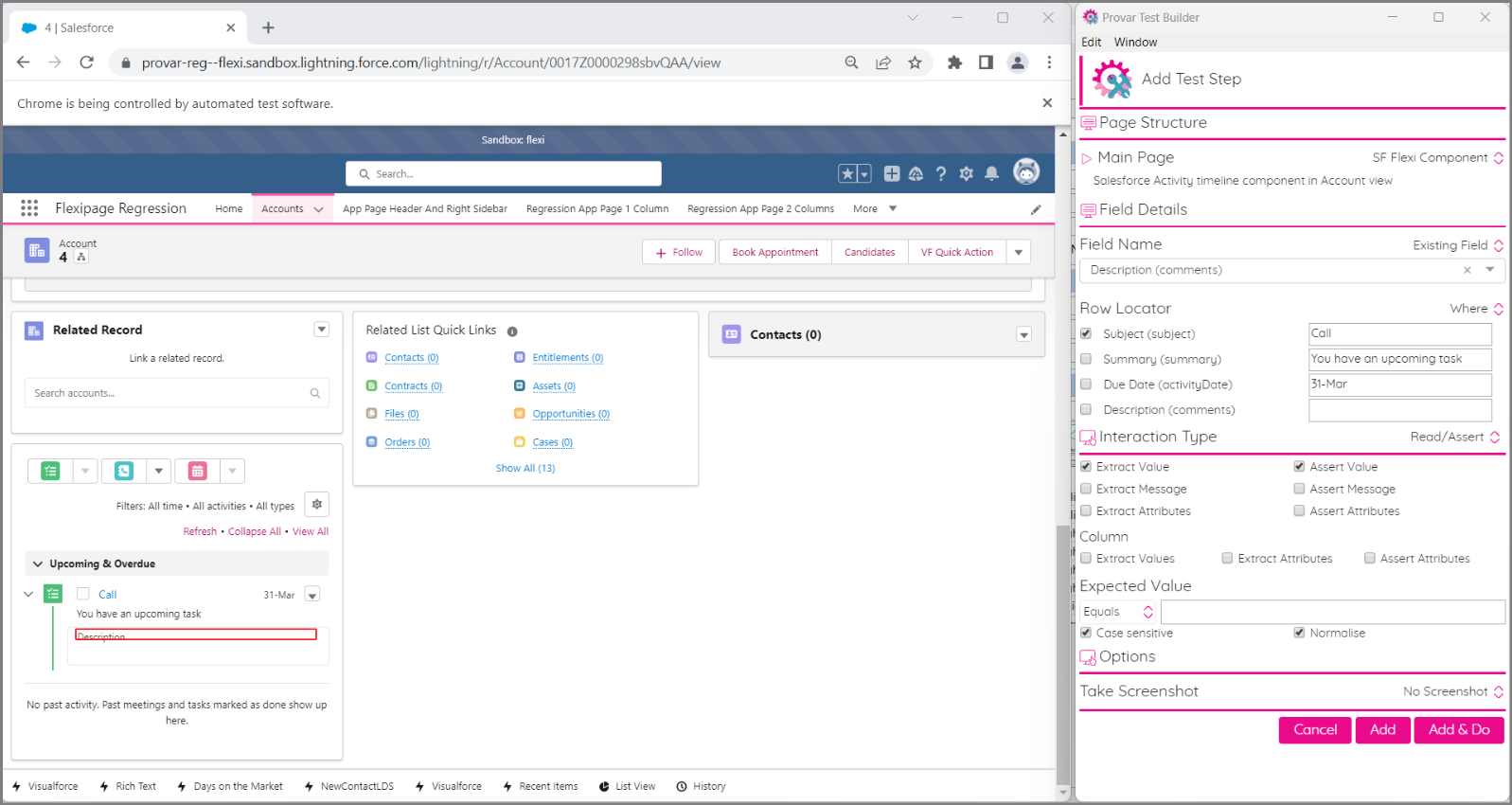Enable Extract Message checkbox
Screen dimensions: 1512x805
[x=1086, y=489]
